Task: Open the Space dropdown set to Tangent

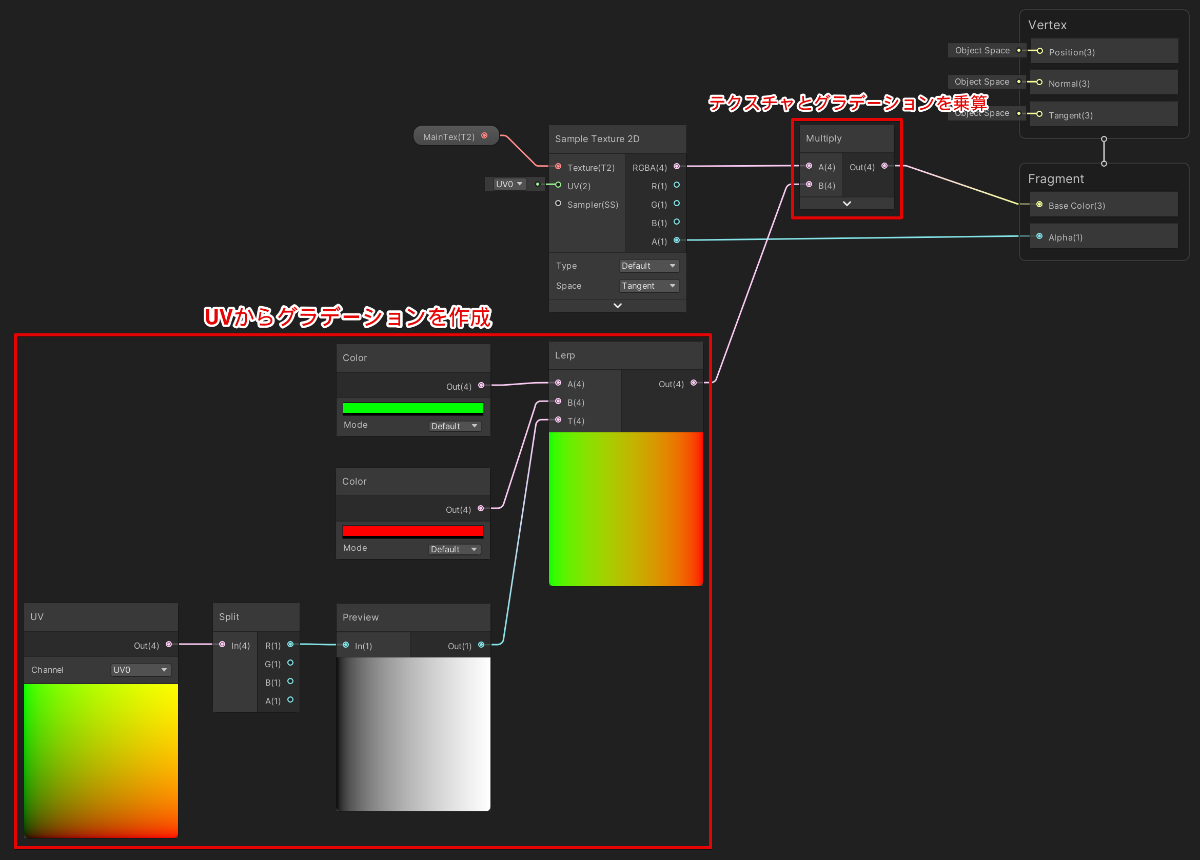Action: [x=648, y=285]
